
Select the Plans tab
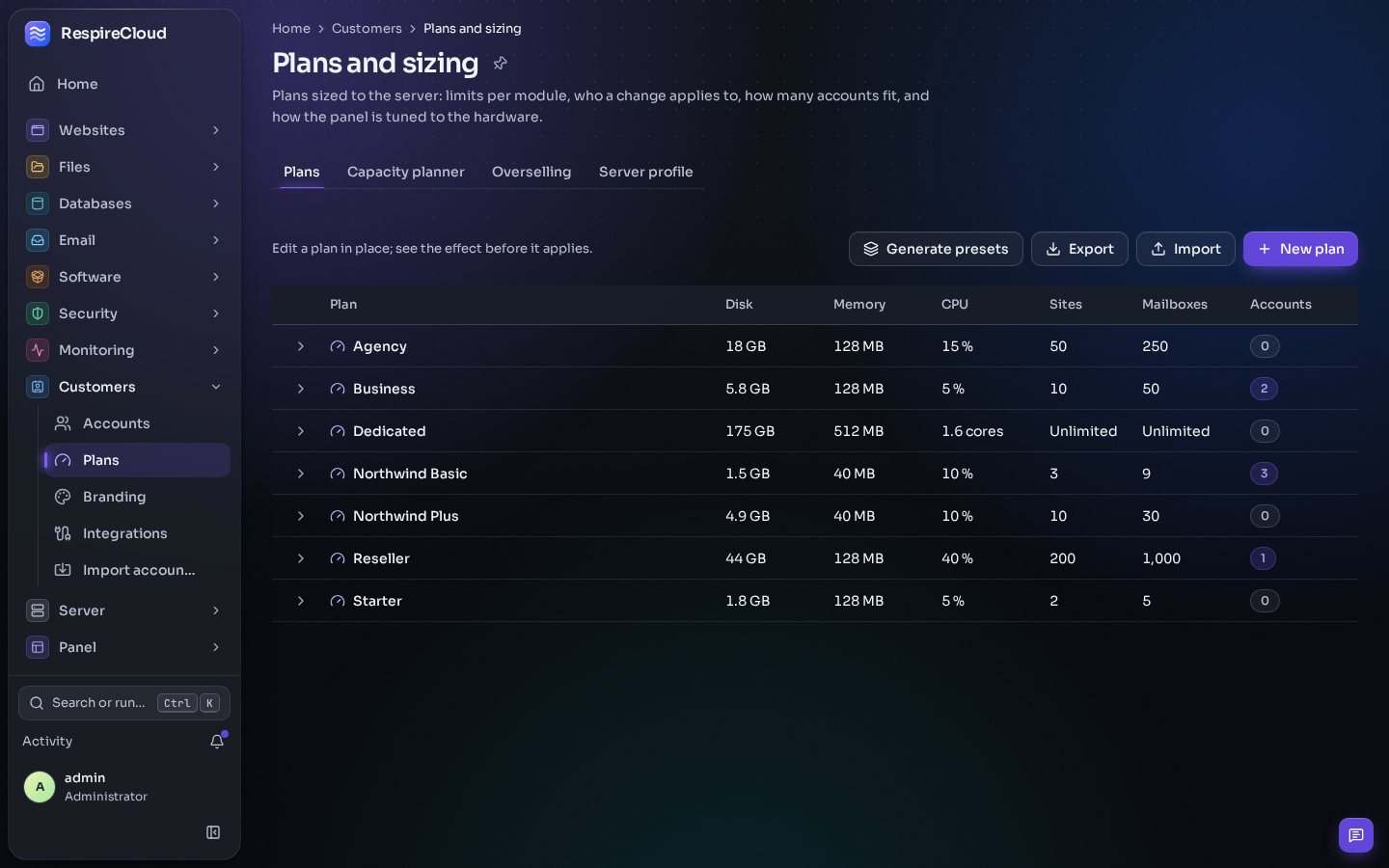click(302, 172)
